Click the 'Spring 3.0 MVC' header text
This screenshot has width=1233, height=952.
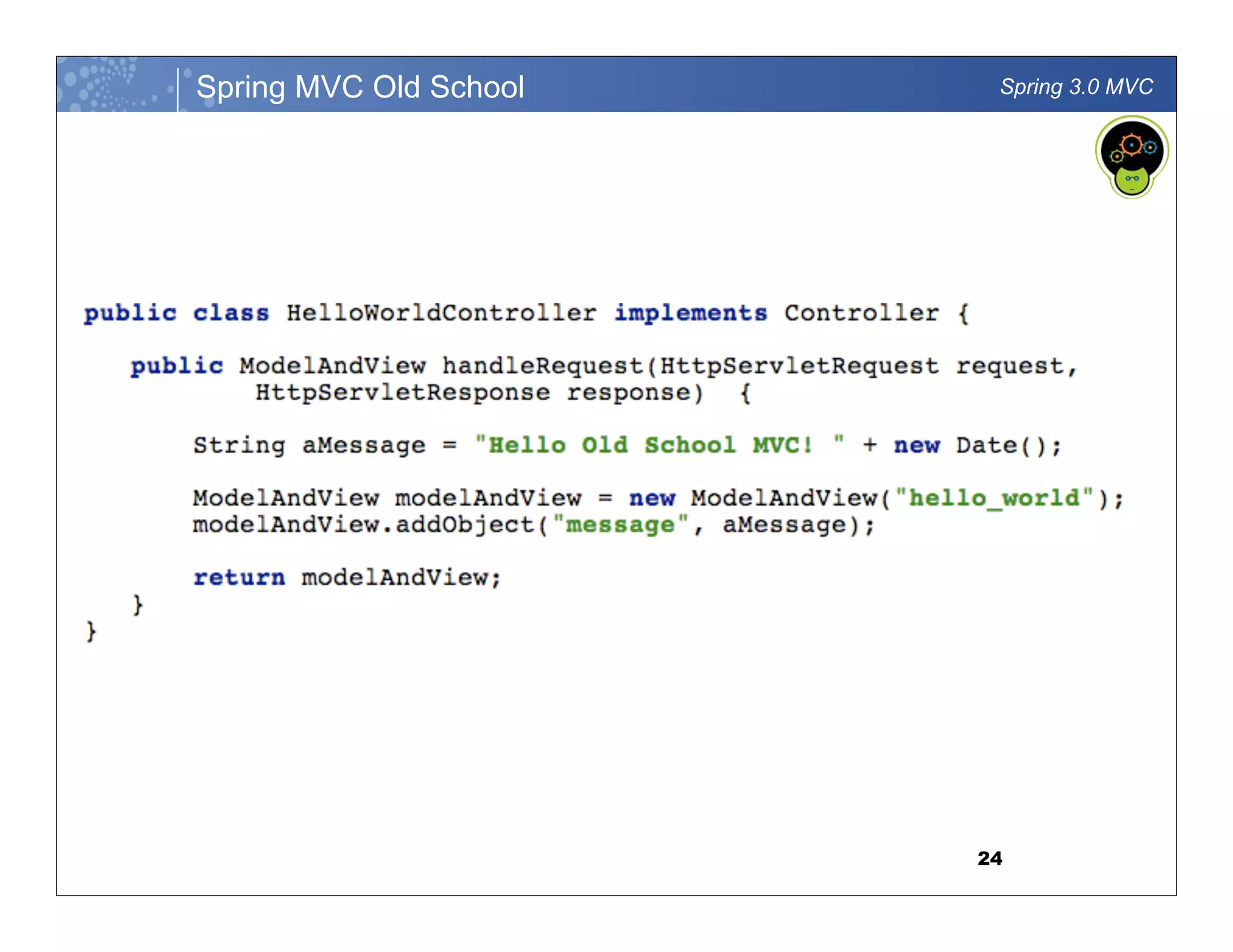tap(1076, 87)
